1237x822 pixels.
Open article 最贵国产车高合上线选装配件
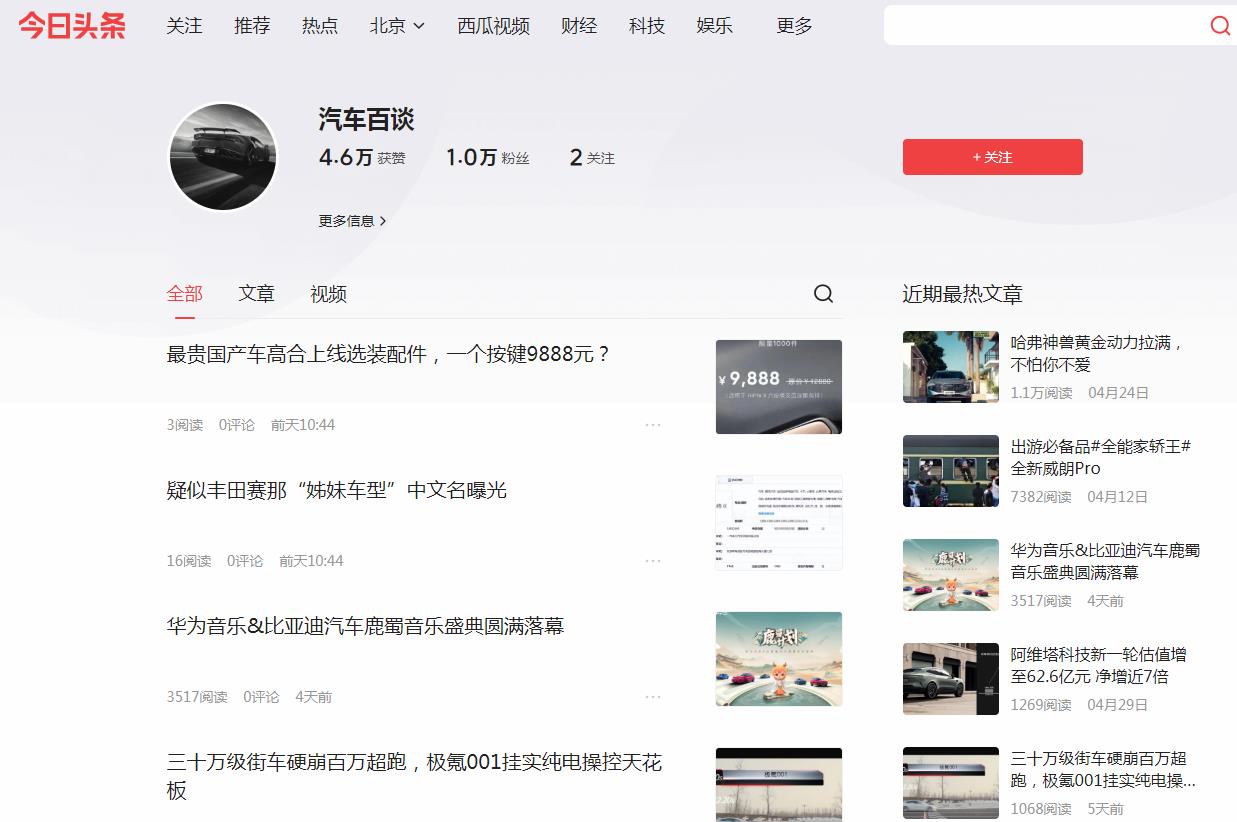[x=388, y=354]
